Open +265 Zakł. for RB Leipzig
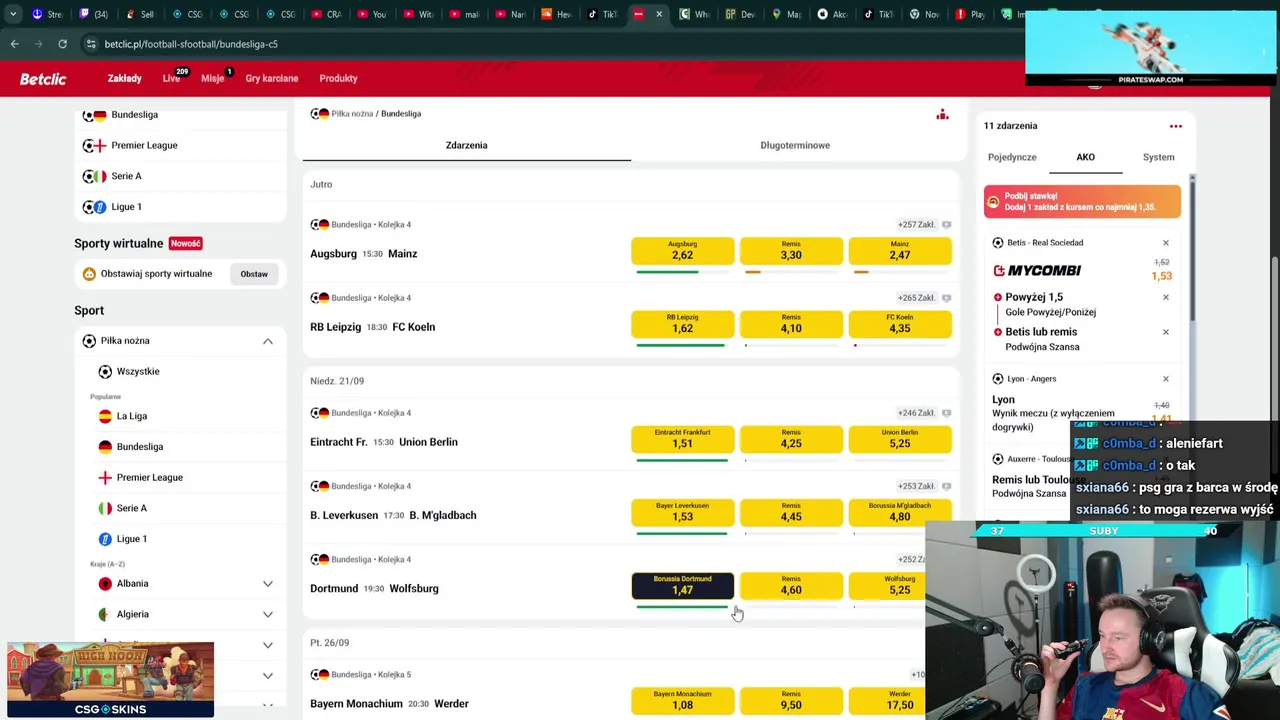 coord(916,298)
